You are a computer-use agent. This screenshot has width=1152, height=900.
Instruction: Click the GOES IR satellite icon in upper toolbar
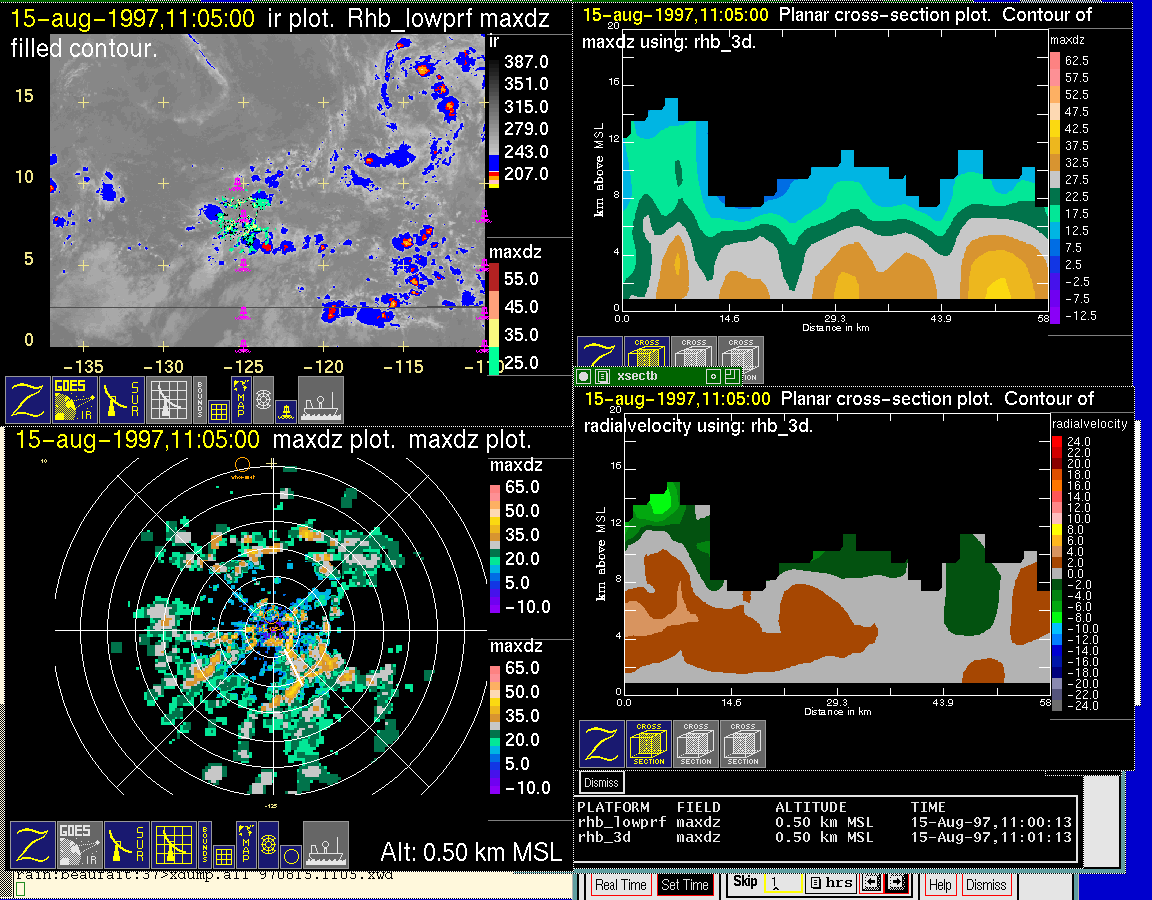click(75, 399)
